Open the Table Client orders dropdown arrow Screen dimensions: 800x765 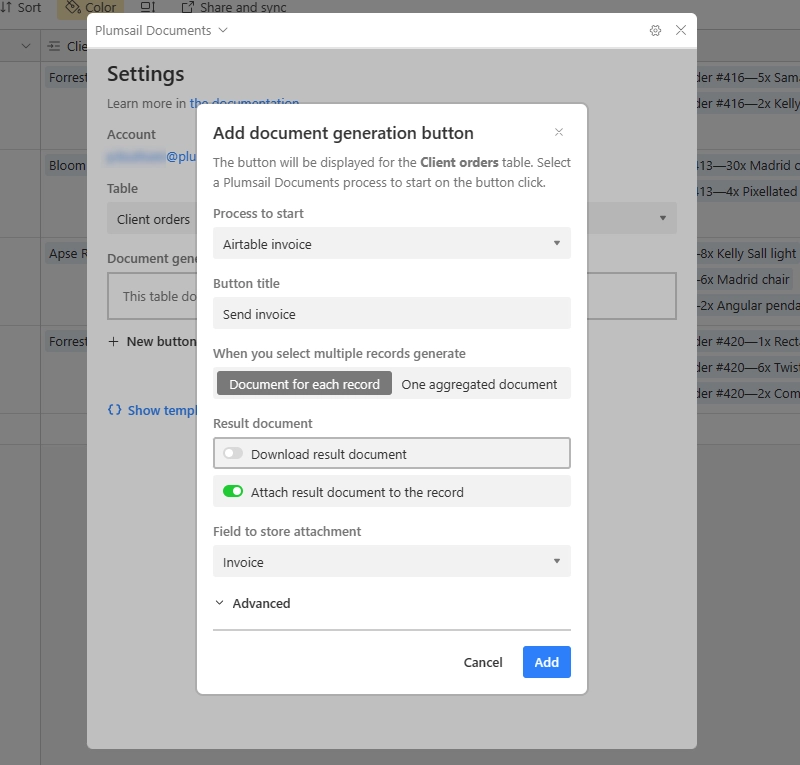[x=662, y=218]
